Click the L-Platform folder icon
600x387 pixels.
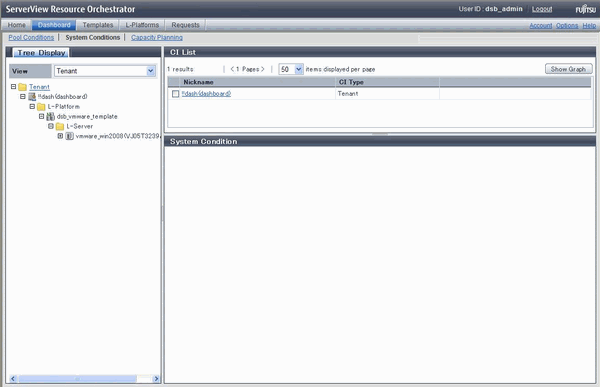(x=41, y=106)
